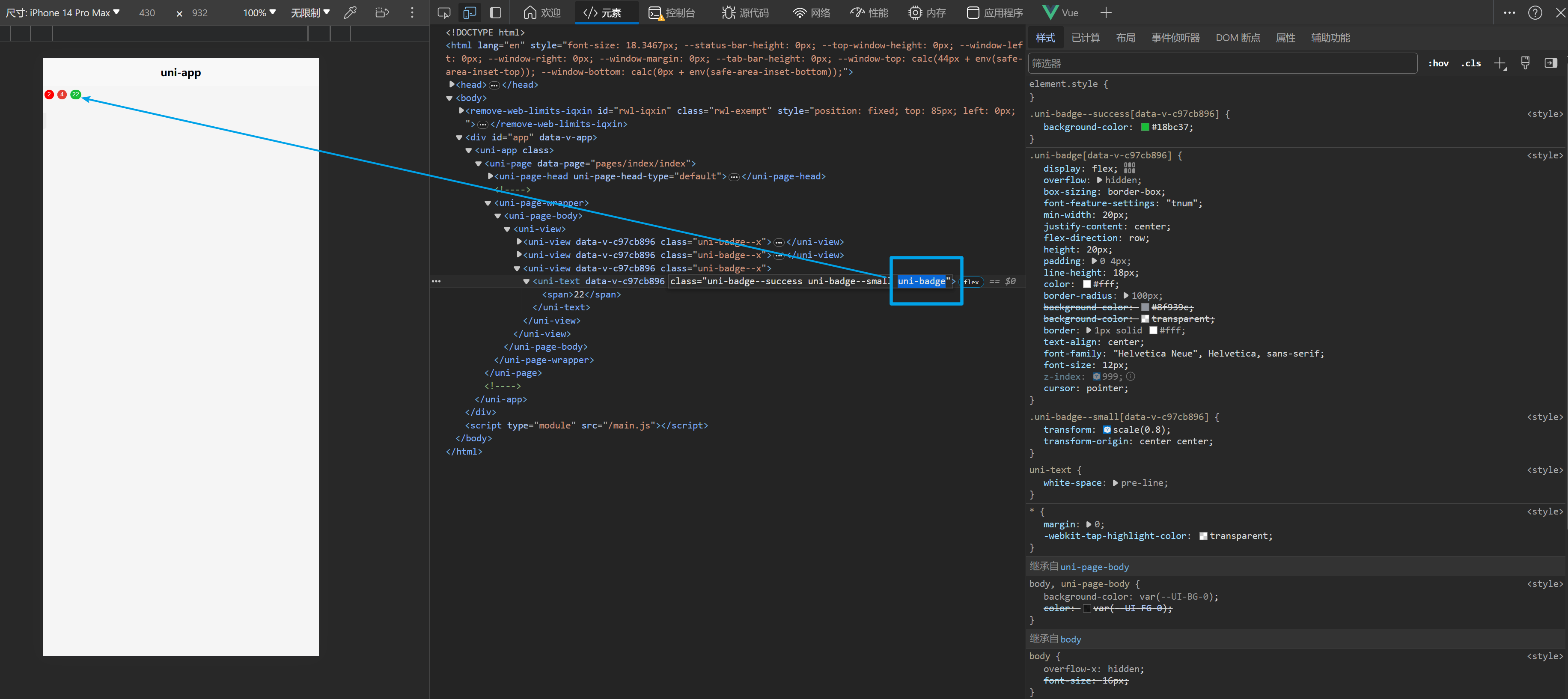Open the 欢迎 welcome tab
The width and height of the screenshot is (1568, 699).
[x=542, y=13]
